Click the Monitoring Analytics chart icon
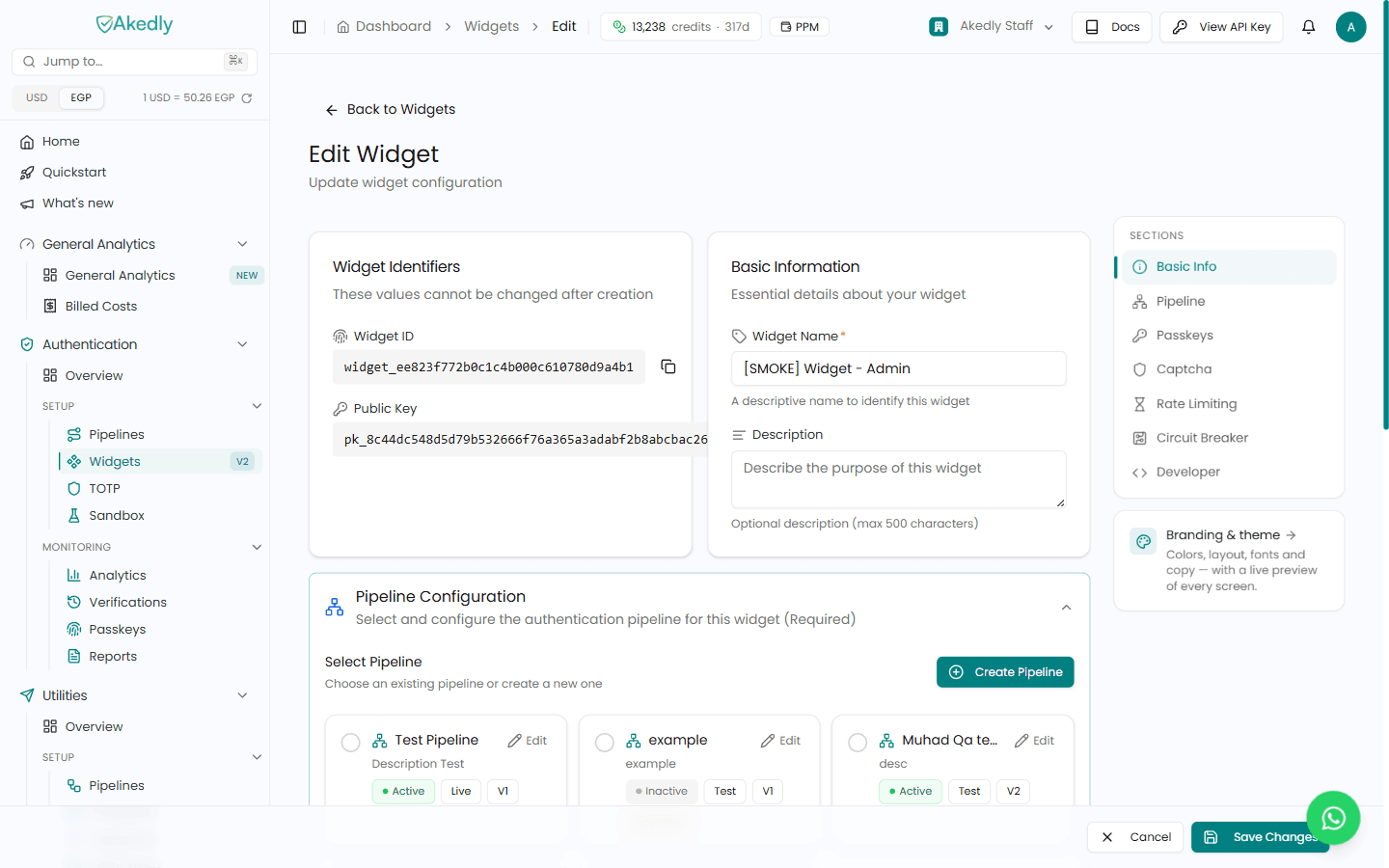This screenshot has width=1389, height=868. (x=74, y=576)
